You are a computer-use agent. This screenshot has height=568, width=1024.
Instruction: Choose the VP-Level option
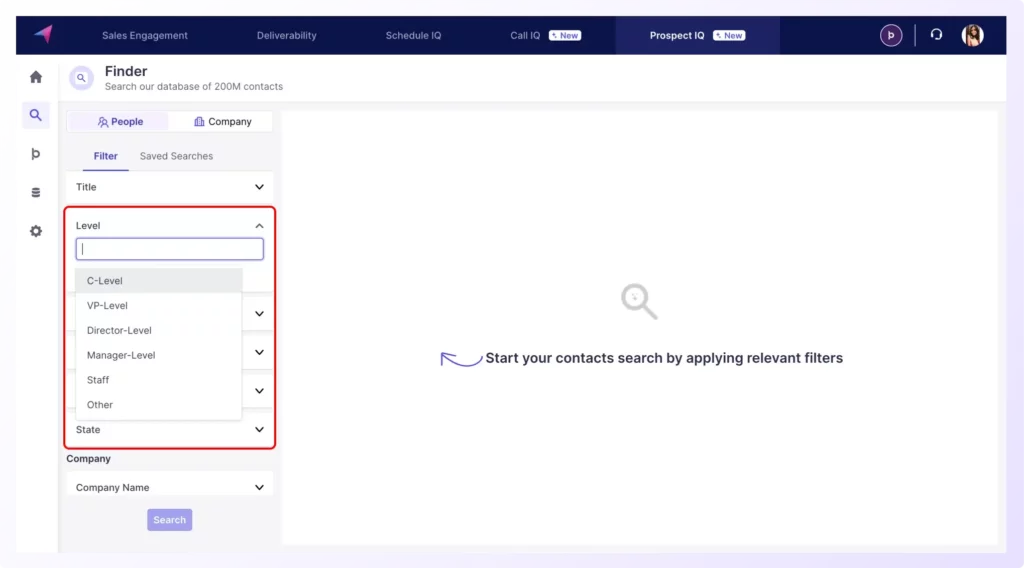pyautogui.click(x=159, y=306)
